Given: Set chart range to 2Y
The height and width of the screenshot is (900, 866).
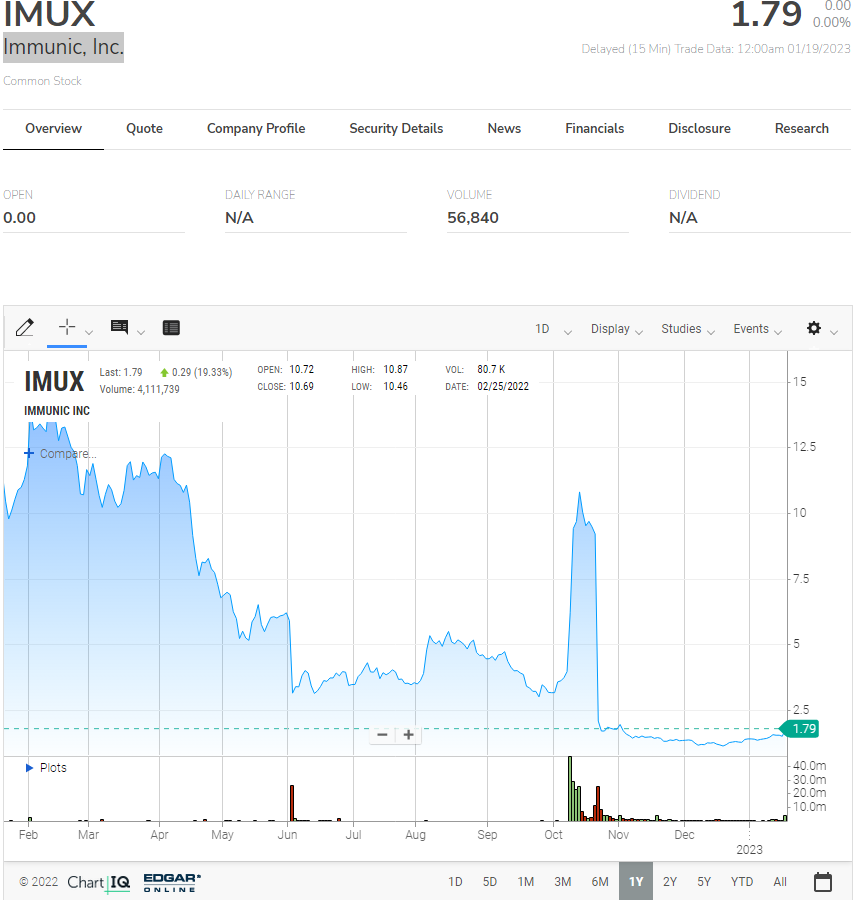Looking at the screenshot, I should 670,882.
